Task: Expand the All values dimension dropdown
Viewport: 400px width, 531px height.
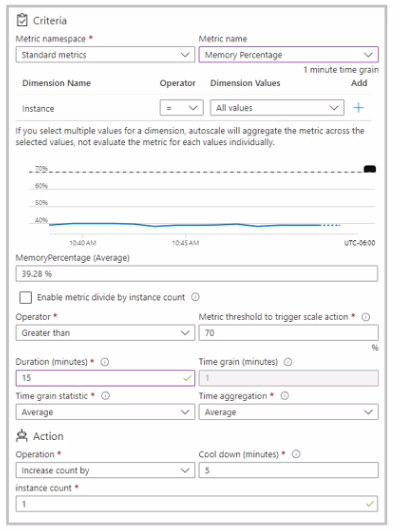Action: 277,108
